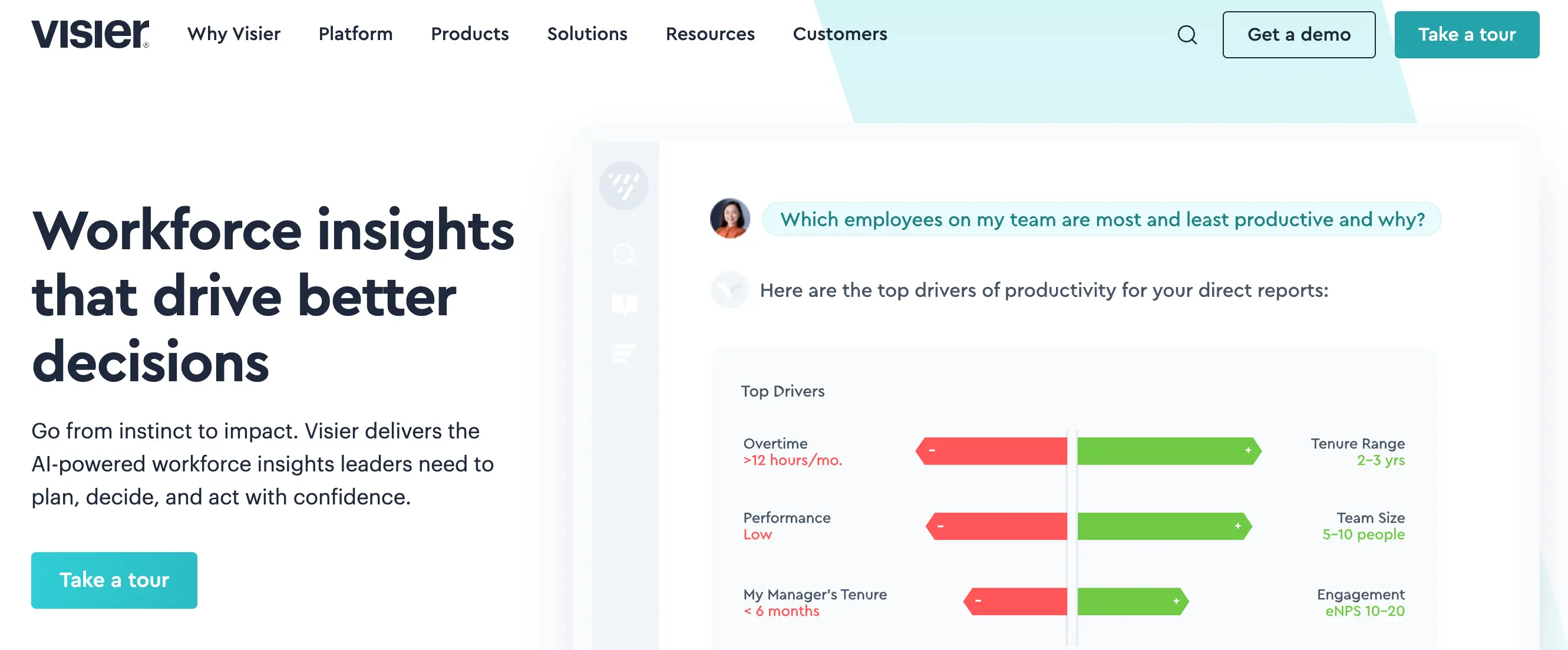Click the 'Team Size' label
1568x650 pixels.
pyautogui.click(x=1370, y=518)
